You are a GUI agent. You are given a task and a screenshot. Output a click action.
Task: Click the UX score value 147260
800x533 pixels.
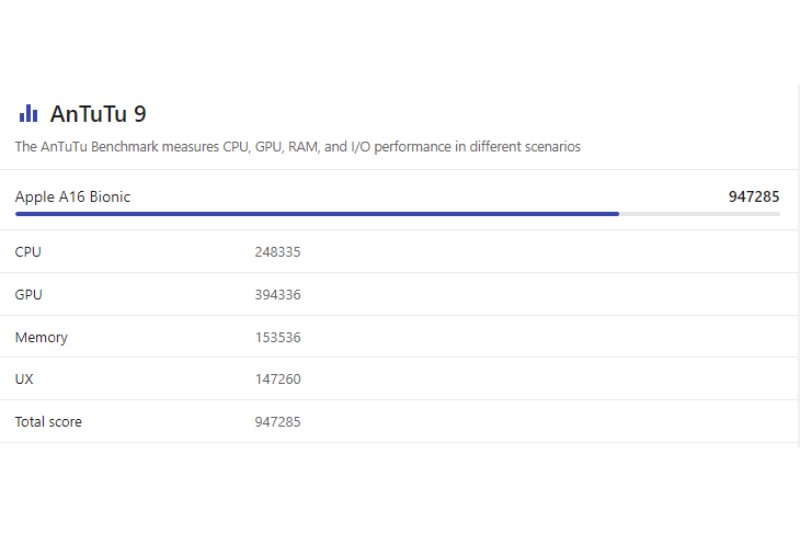(x=277, y=379)
